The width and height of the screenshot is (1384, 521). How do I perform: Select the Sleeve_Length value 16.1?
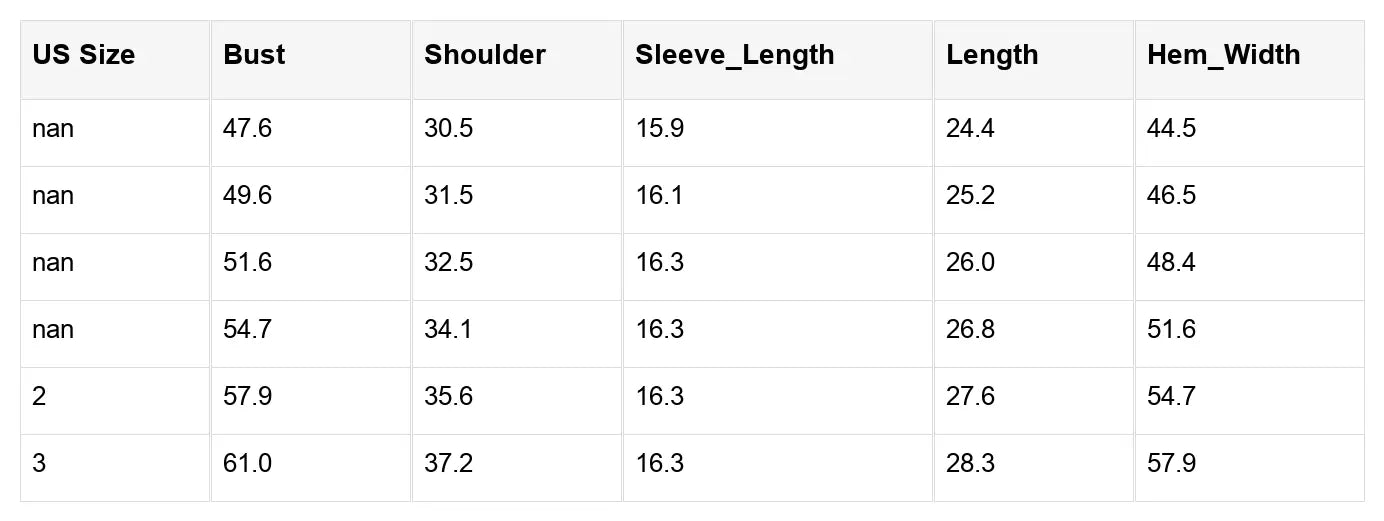(659, 196)
